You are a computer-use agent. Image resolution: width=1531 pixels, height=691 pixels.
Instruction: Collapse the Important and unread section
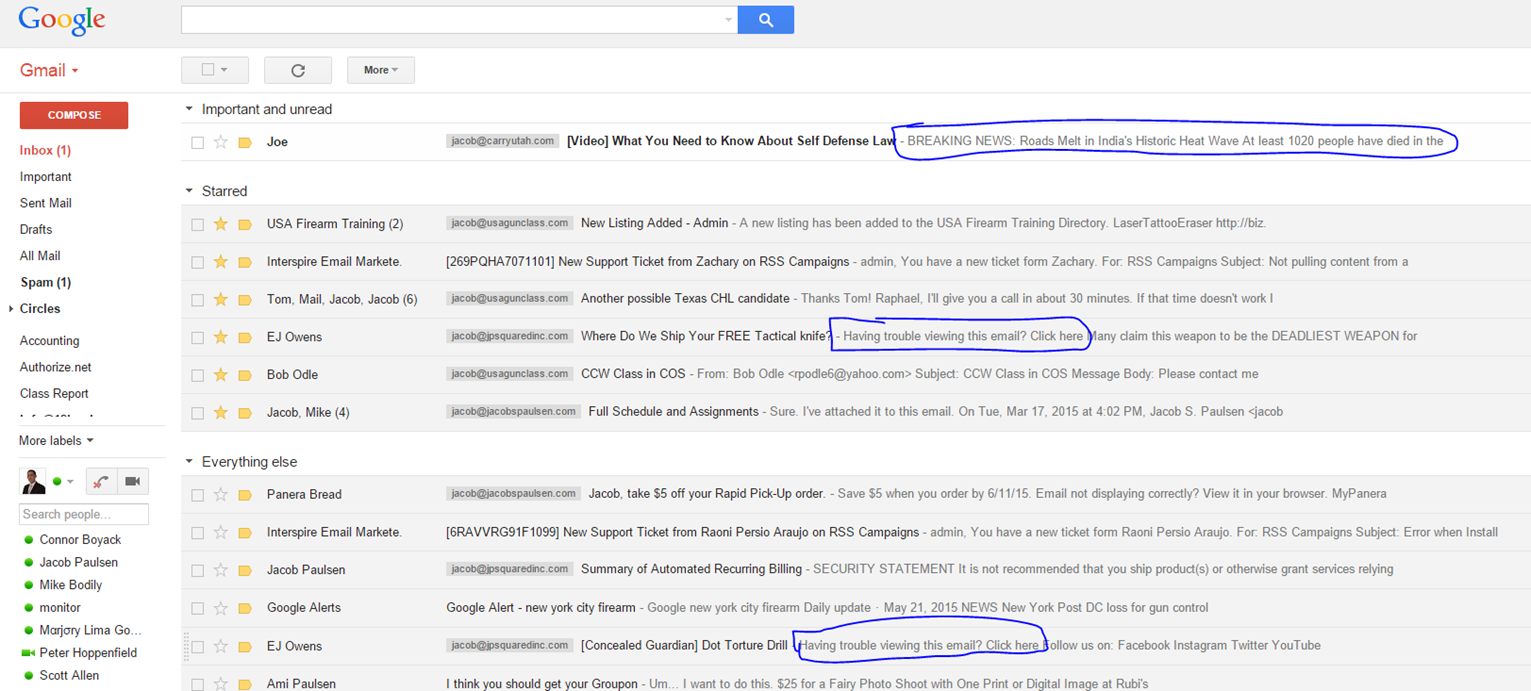click(189, 109)
